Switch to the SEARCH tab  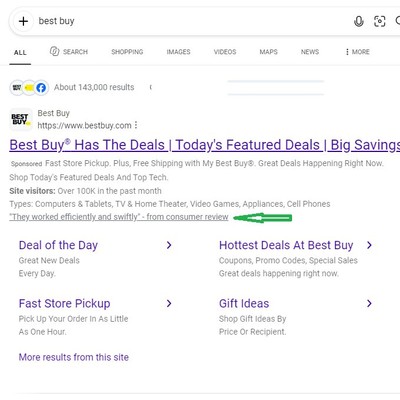coord(75,52)
